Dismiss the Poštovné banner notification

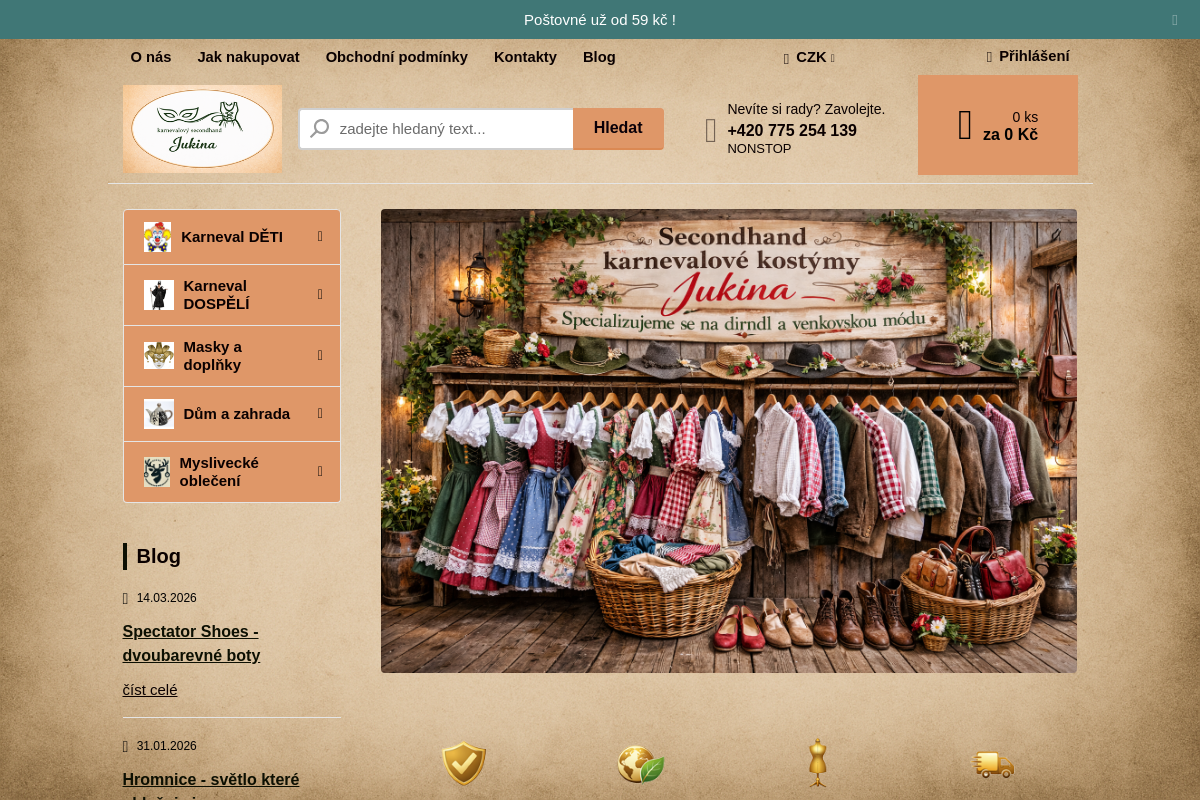click(1175, 19)
